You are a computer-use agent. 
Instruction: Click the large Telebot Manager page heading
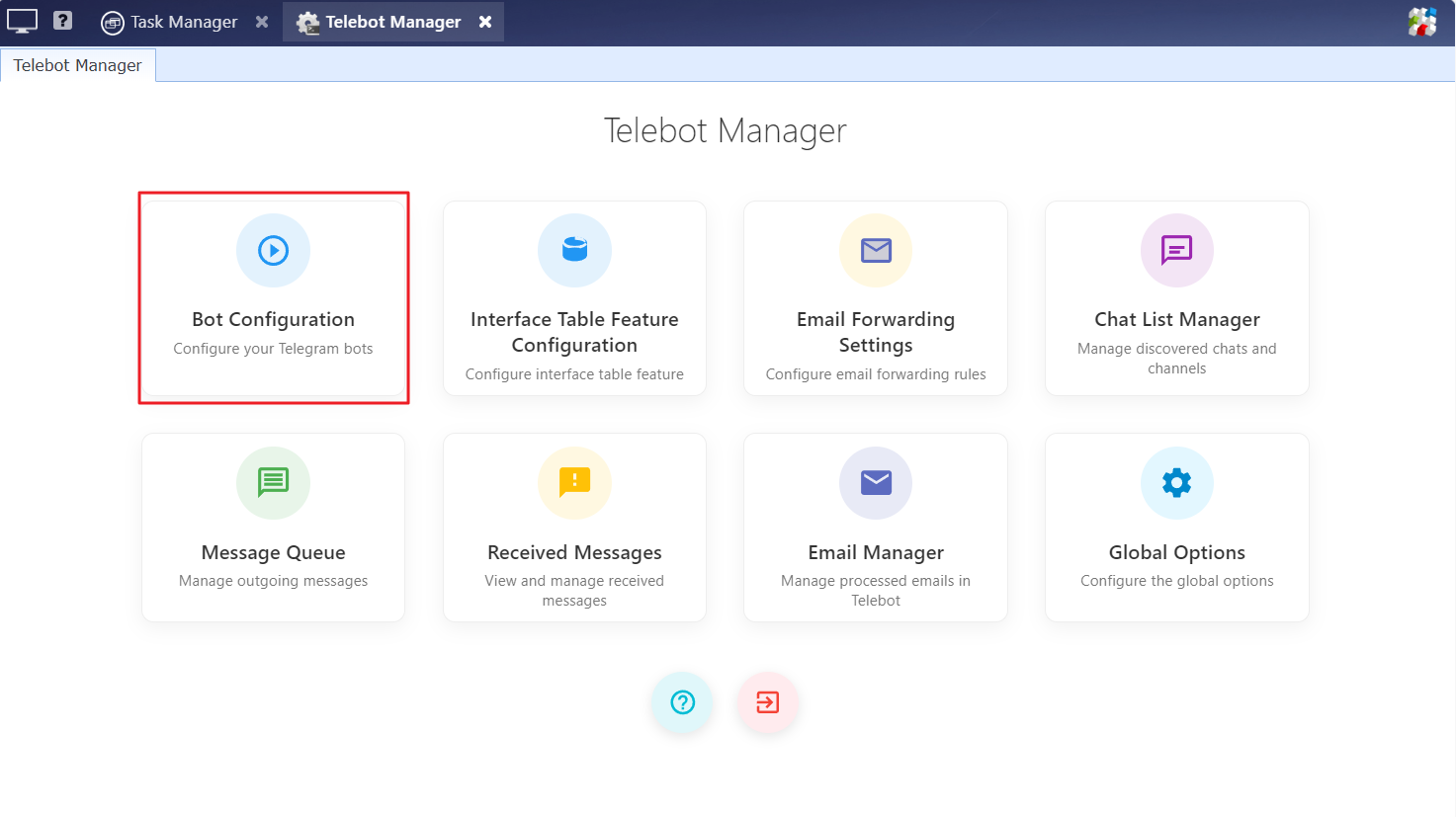click(726, 130)
